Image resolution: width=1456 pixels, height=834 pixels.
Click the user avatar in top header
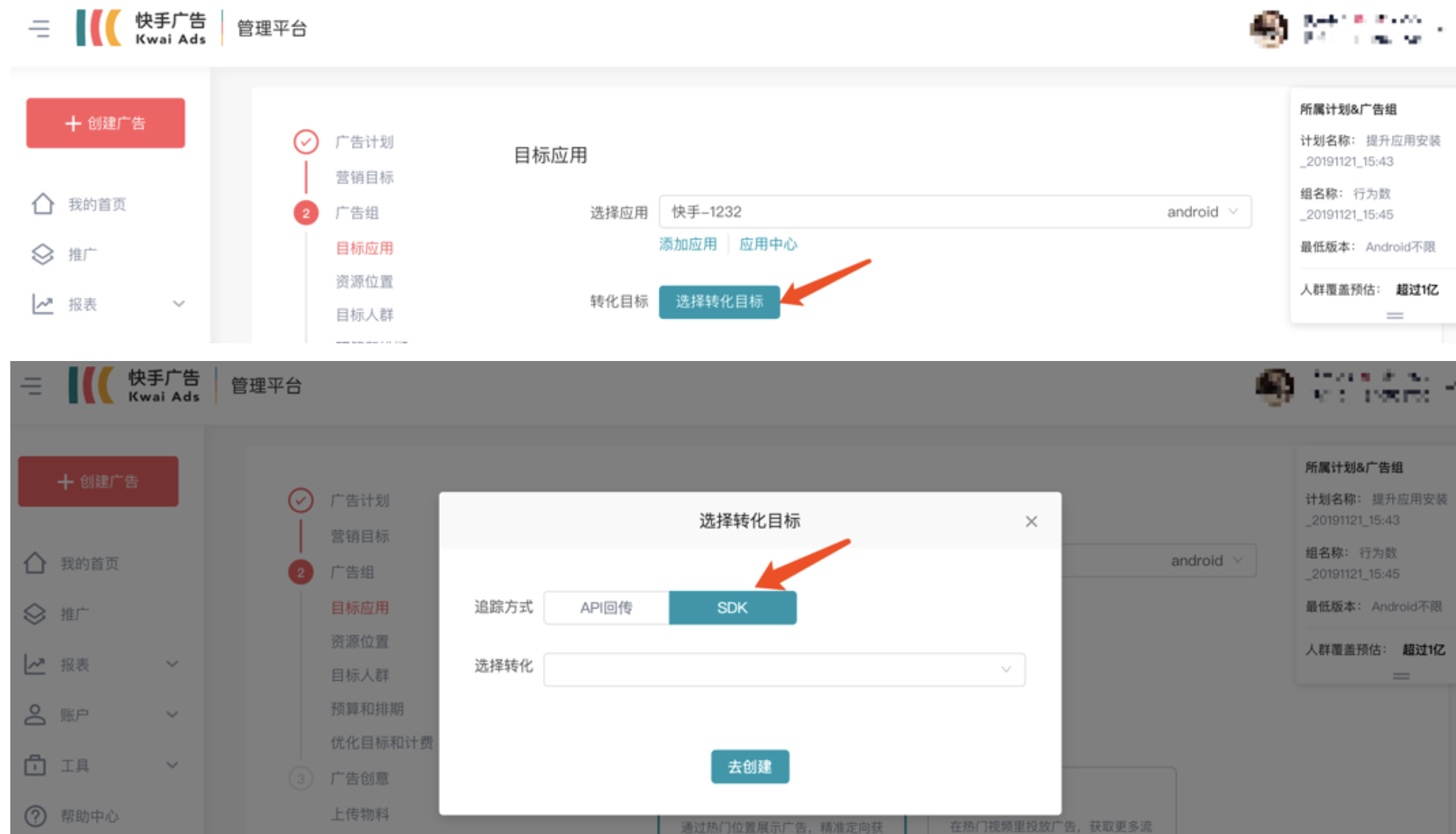tap(1269, 29)
